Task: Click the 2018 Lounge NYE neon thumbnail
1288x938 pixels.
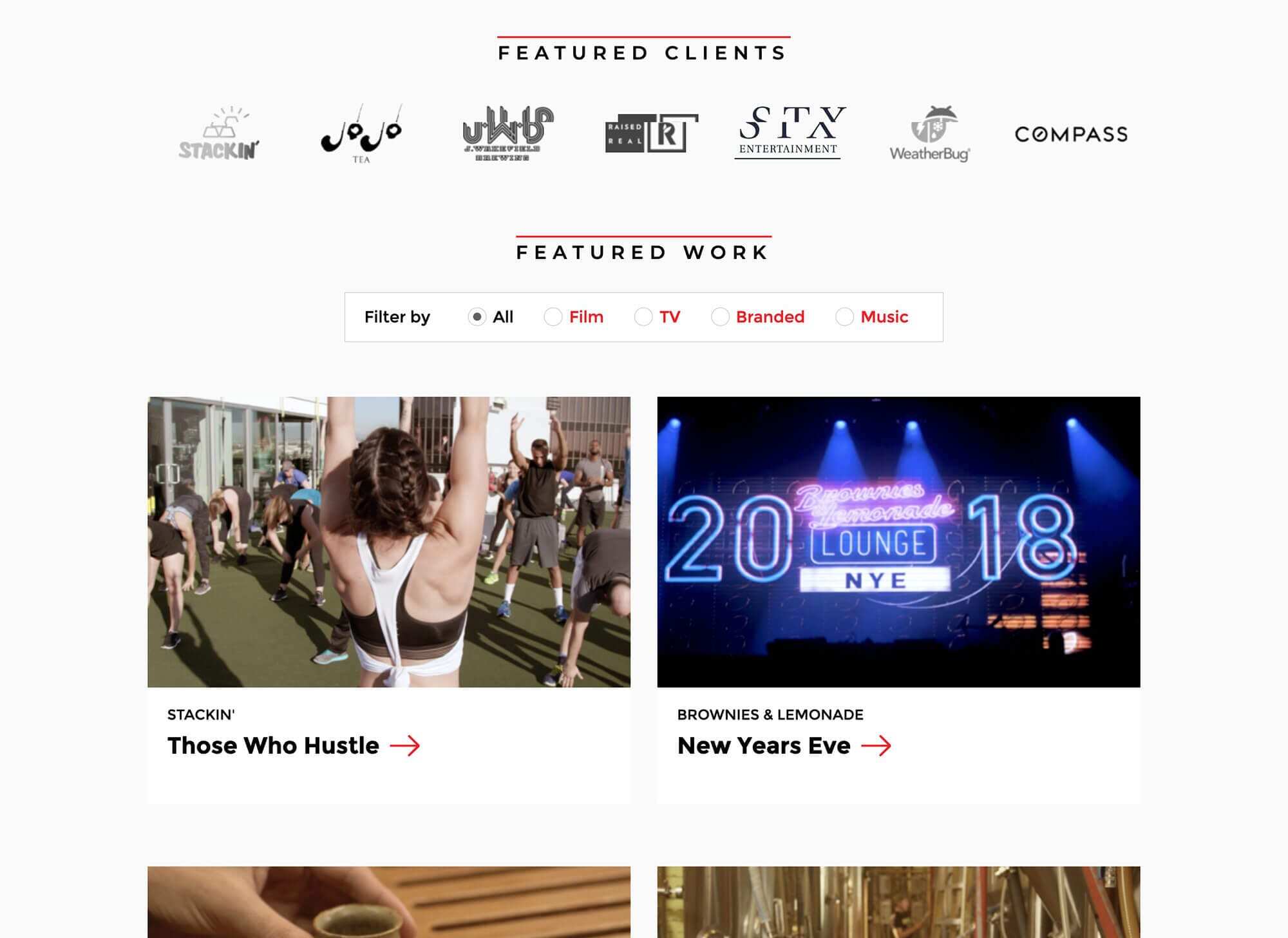Action: (898, 542)
